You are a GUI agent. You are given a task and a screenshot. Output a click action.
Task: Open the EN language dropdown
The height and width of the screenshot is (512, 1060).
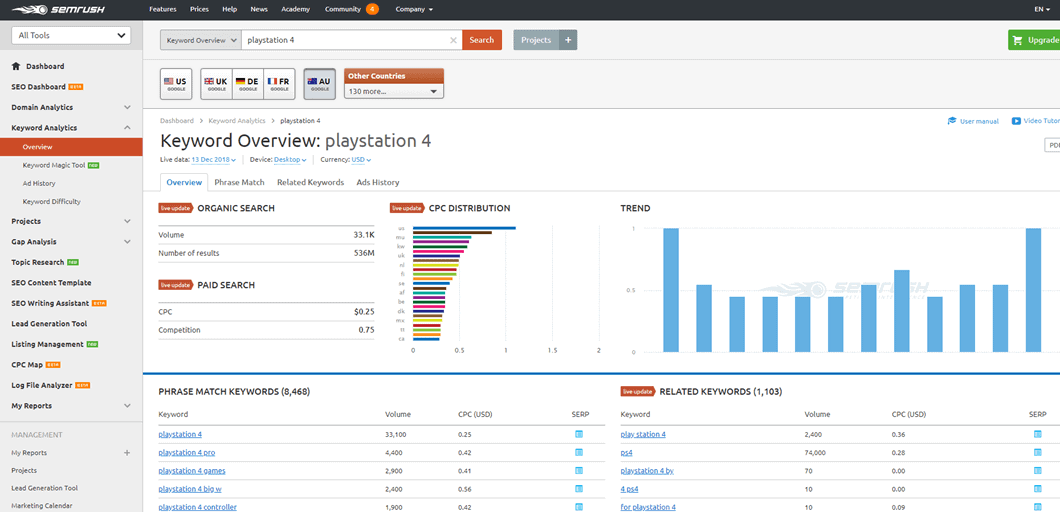(1042, 9)
